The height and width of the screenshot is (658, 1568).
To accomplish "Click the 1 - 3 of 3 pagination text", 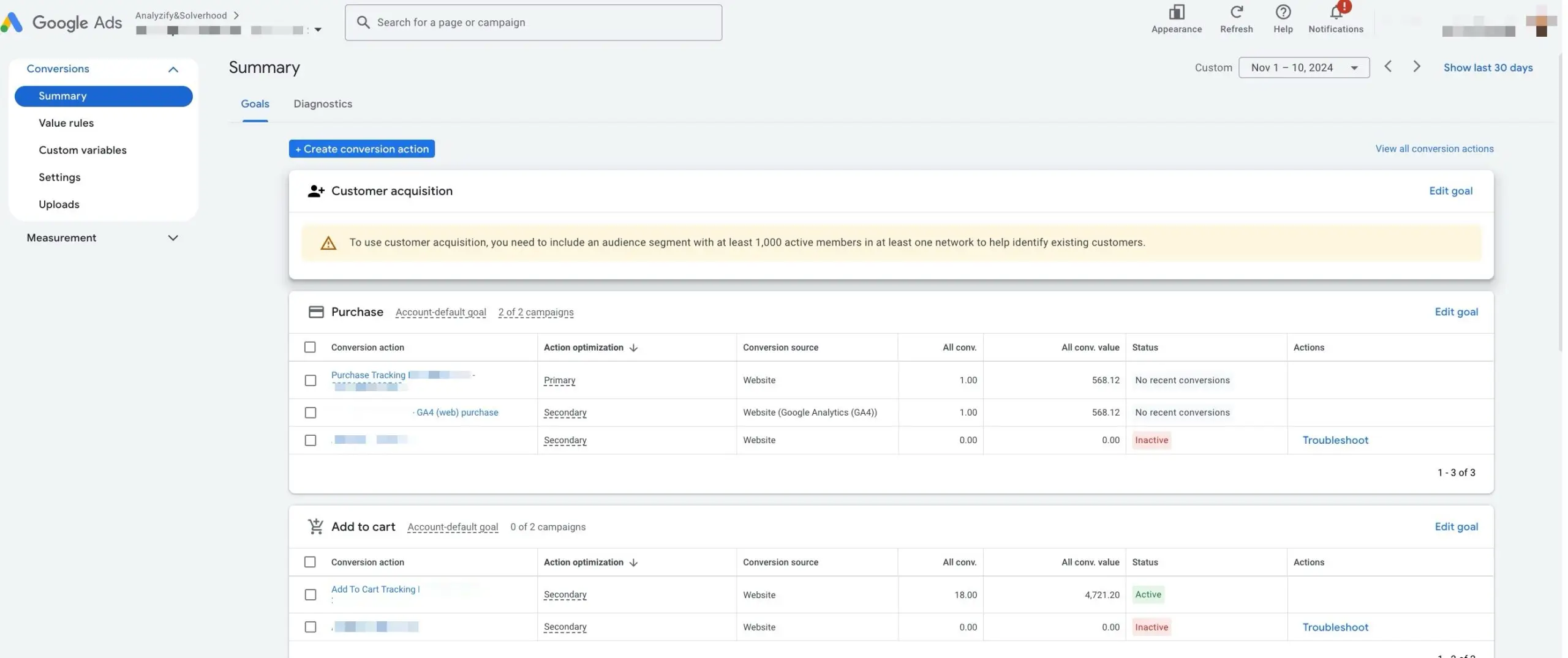I will pos(1456,473).
